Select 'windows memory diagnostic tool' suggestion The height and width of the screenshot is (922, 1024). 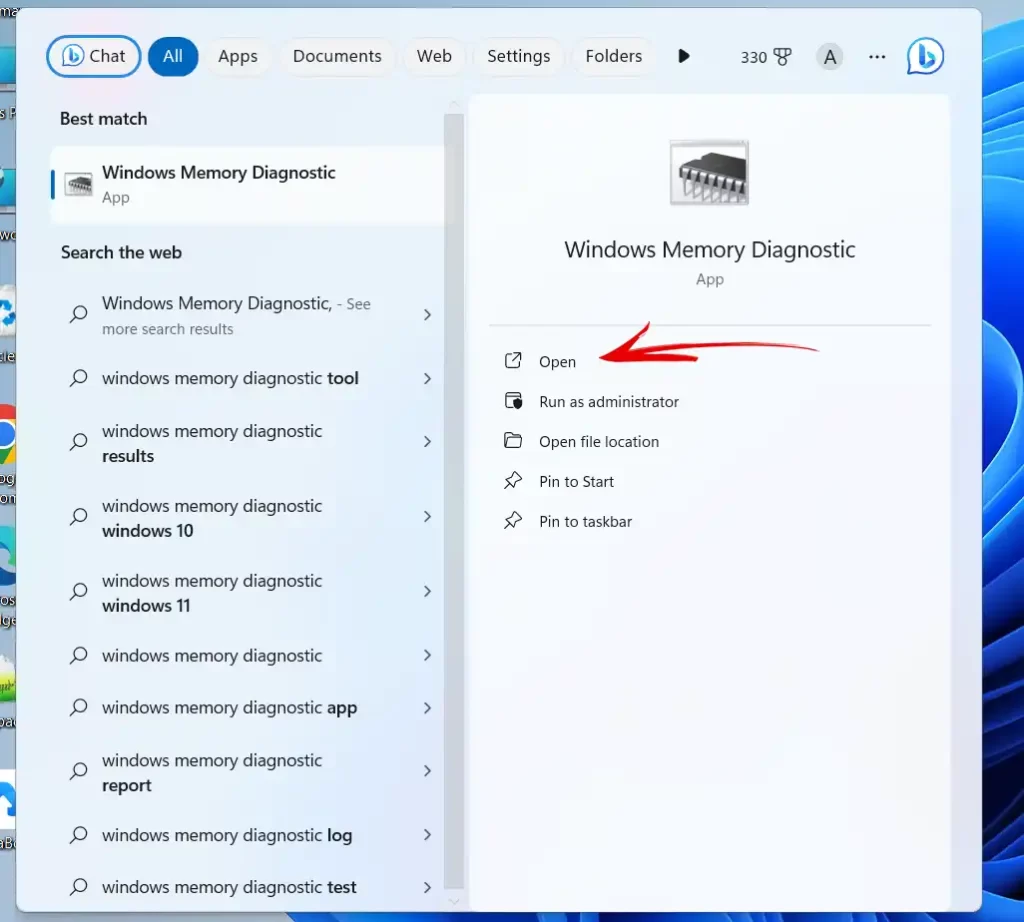click(248, 379)
